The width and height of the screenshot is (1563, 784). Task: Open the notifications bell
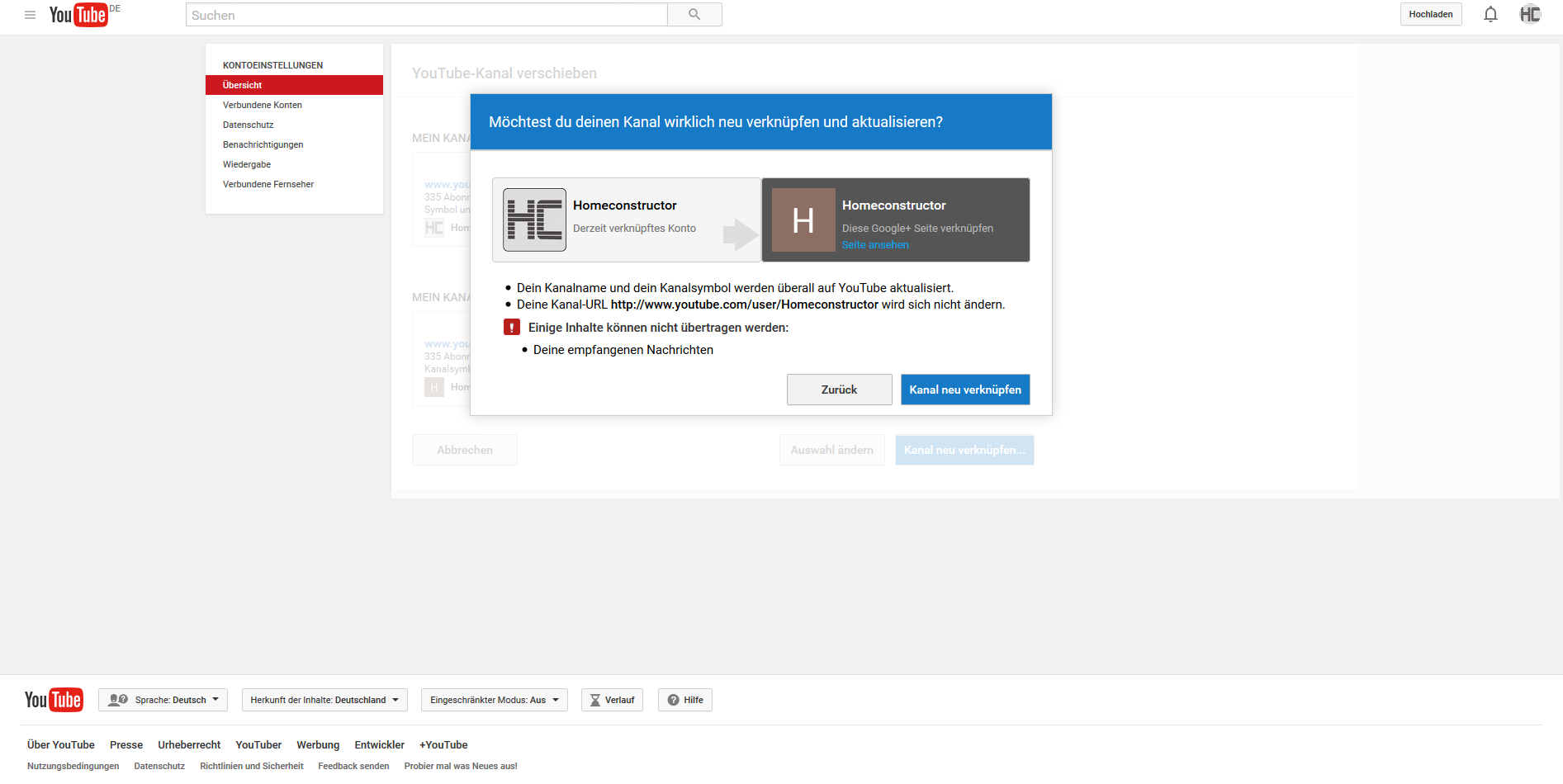[x=1490, y=14]
